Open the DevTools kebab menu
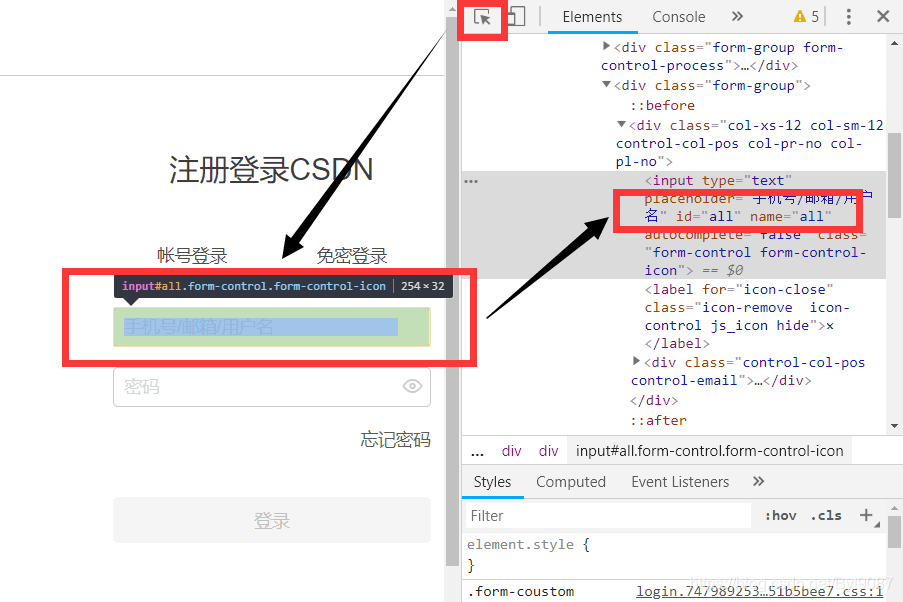903x602 pixels. [848, 17]
